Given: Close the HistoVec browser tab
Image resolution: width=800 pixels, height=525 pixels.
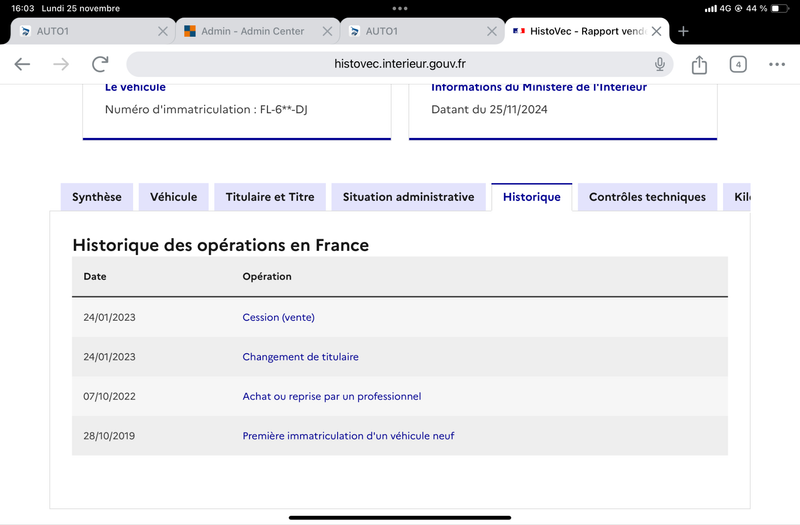Looking at the screenshot, I should [x=656, y=31].
